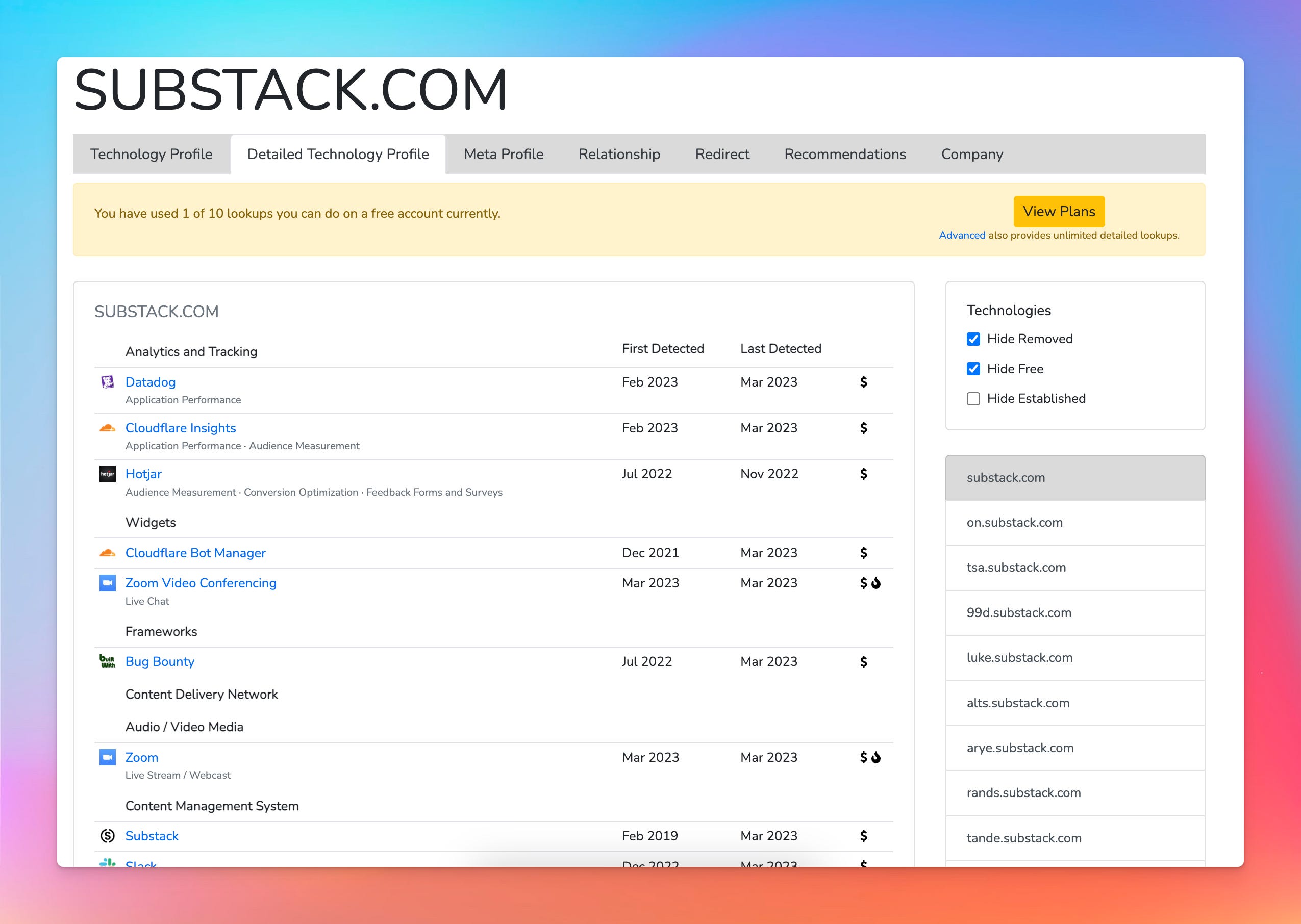1301x924 pixels.
Task: Click the Content Management System heading
Action: point(212,806)
